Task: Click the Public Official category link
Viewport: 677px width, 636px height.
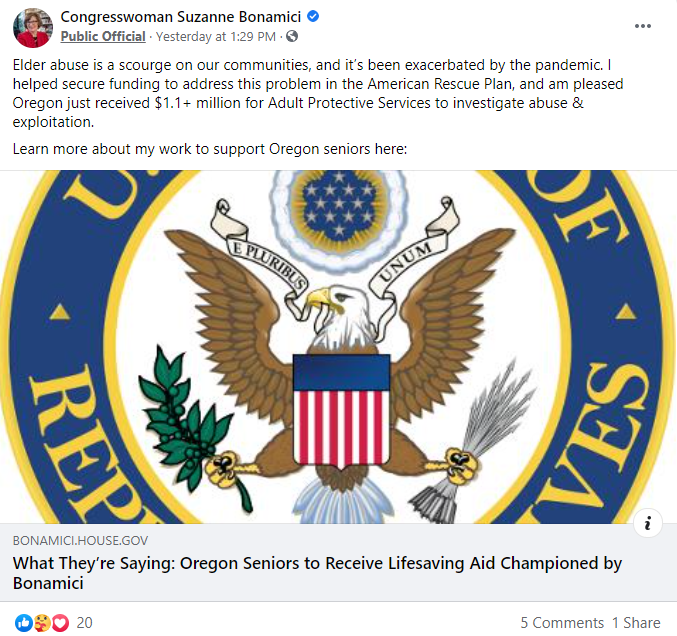Action: pos(103,37)
